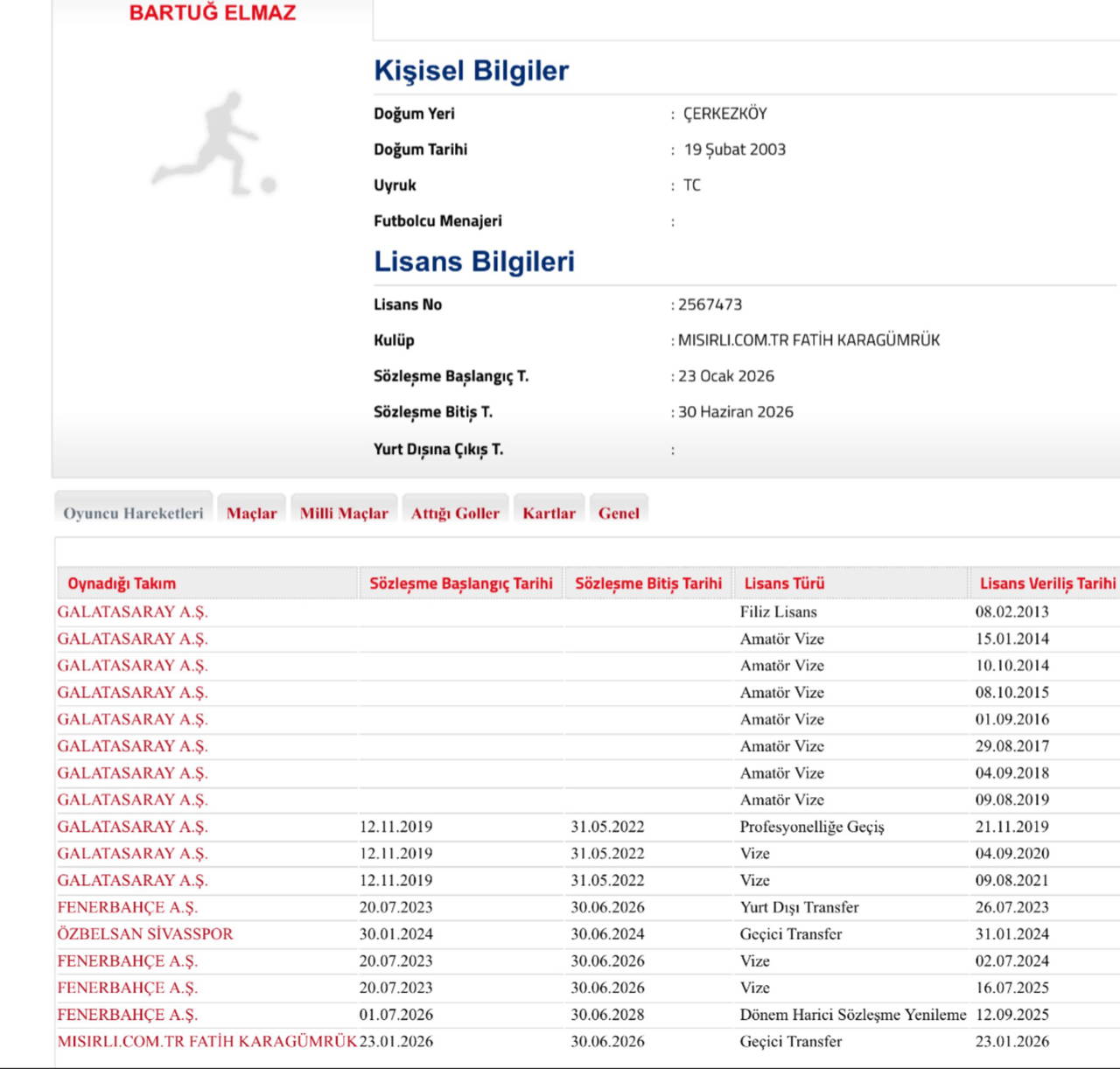Image resolution: width=1120 pixels, height=1069 pixels.
Task: Click MISIRLI.COM.TR FATİH KARAGÜMRÜK link in table
Action: click(206, 1042)
